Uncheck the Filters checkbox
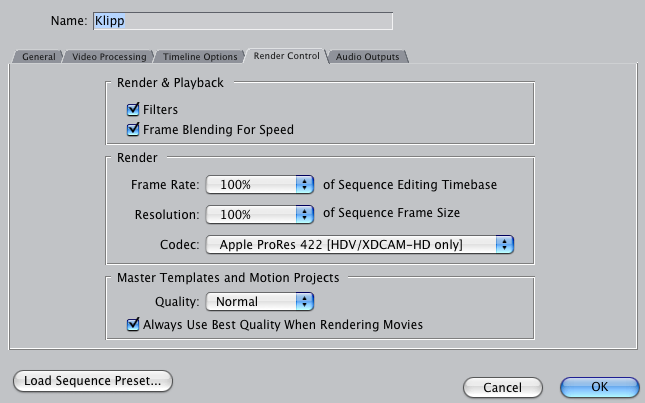The image size is (645, 403). pos(133,110)
